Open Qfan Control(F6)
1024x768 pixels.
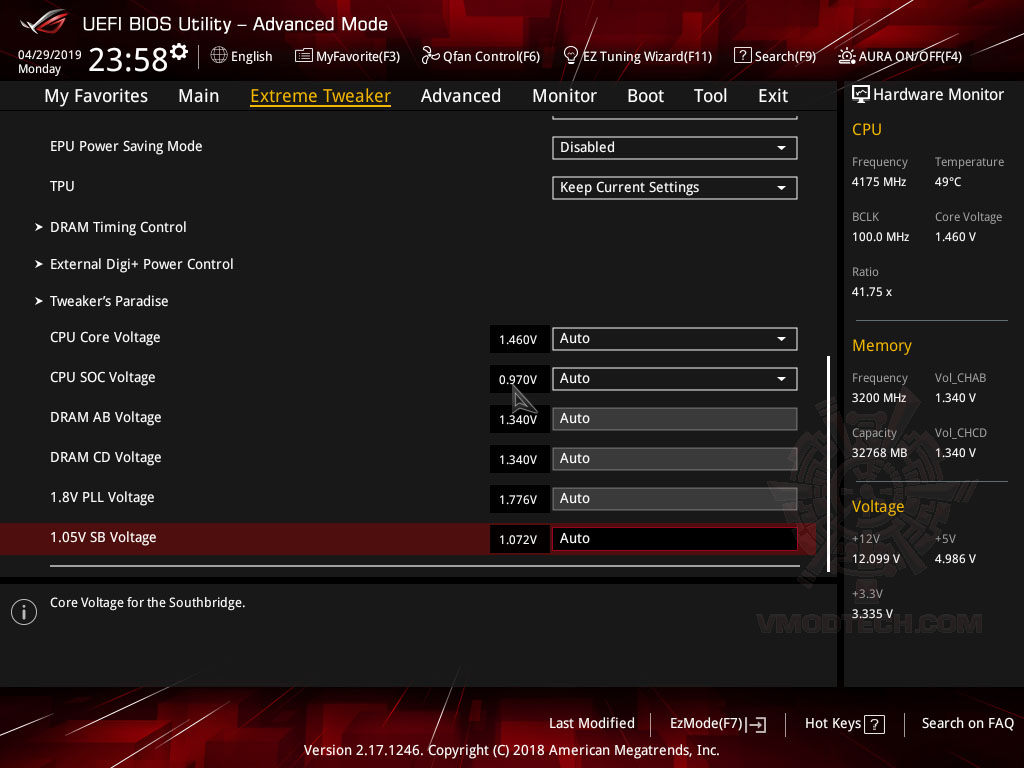click(491, 56)
